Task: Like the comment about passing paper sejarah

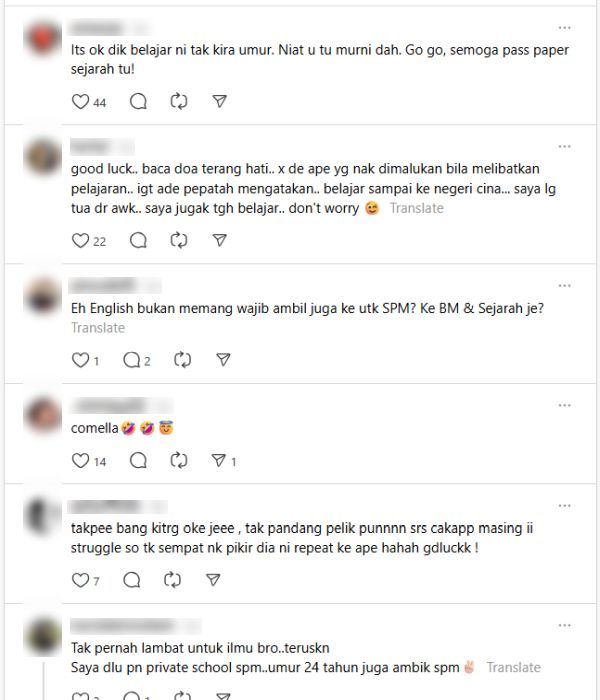Action: tap(80, 102)
